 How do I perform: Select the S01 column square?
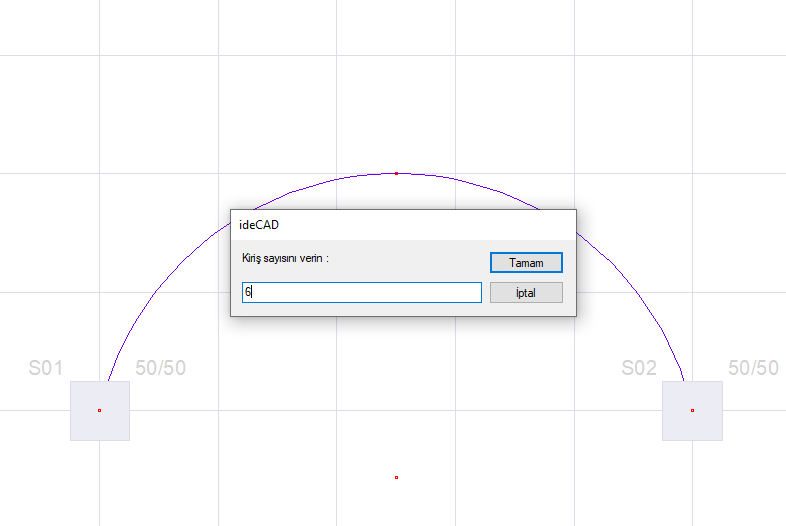coord(85,425)
